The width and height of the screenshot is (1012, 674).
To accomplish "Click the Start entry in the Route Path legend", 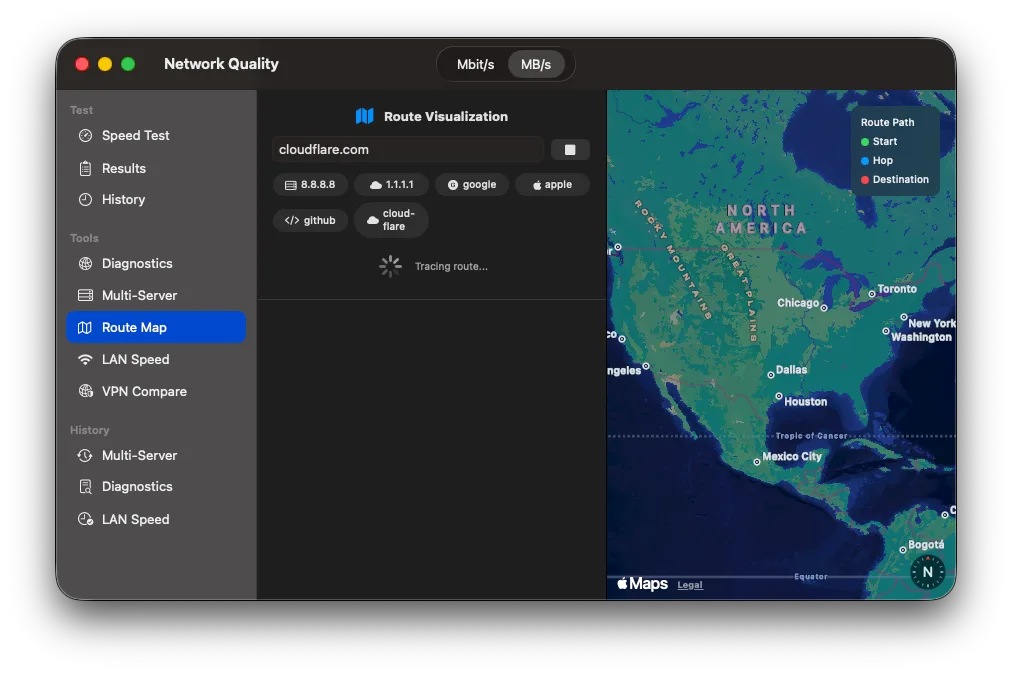I will pyautogui.click(x=879, y=141).
